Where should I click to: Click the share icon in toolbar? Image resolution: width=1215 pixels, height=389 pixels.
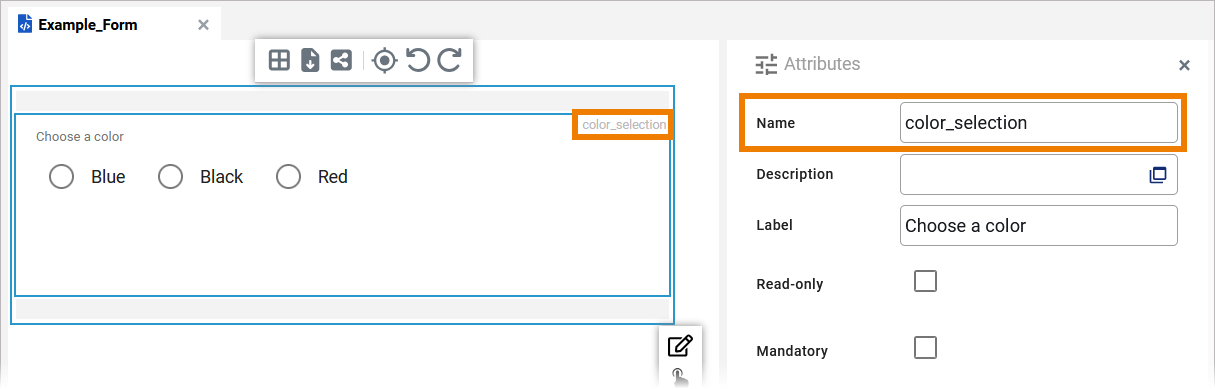click(341, 61)
